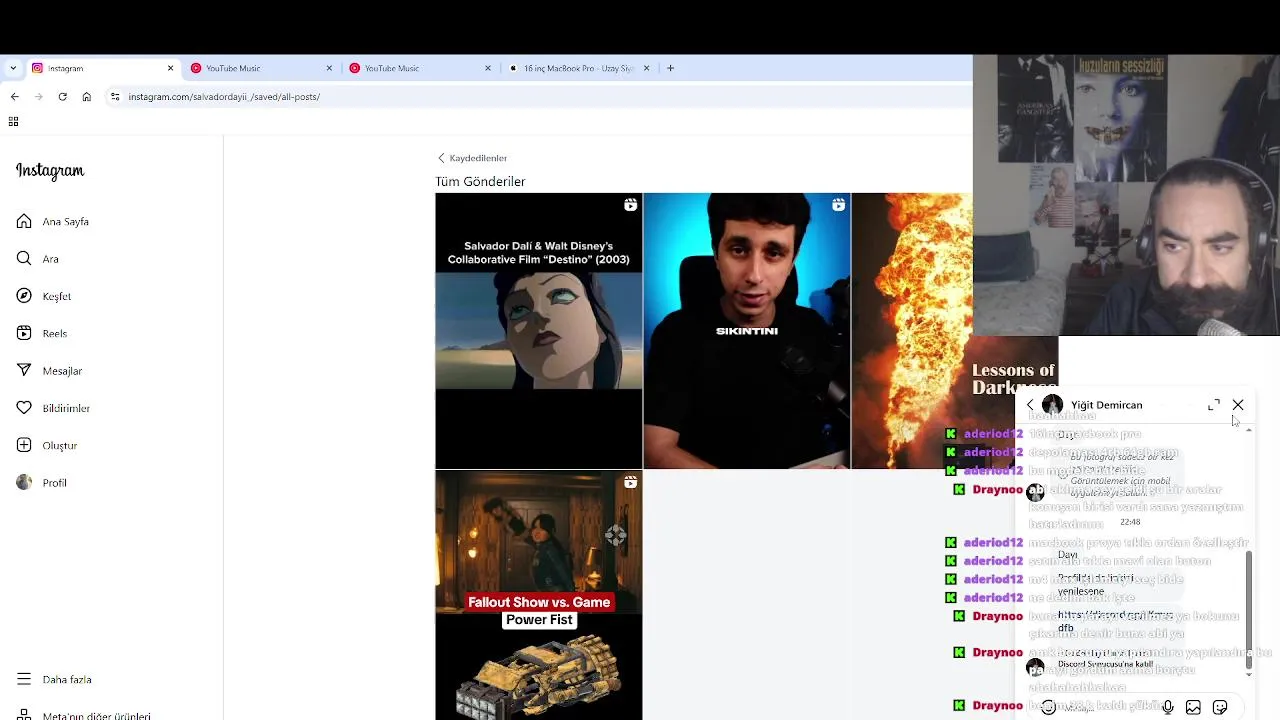Close the second YouTube Music tab
The image size is (1280, 720).
[488, 68]
